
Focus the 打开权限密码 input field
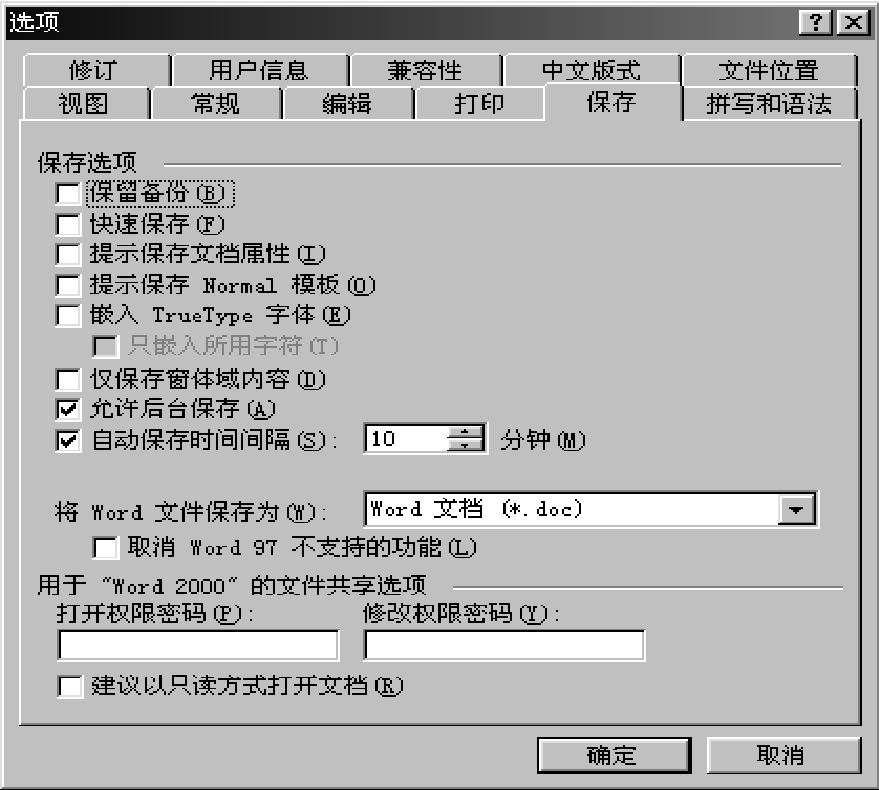point(198,645)
